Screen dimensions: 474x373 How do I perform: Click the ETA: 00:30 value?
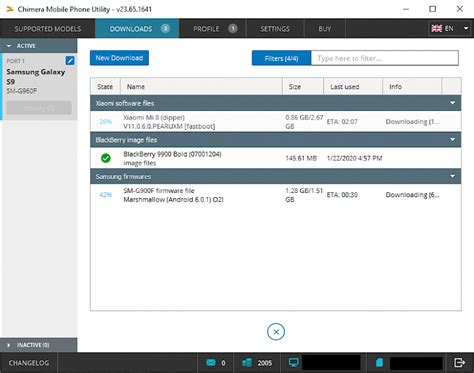tap(342, 195)
